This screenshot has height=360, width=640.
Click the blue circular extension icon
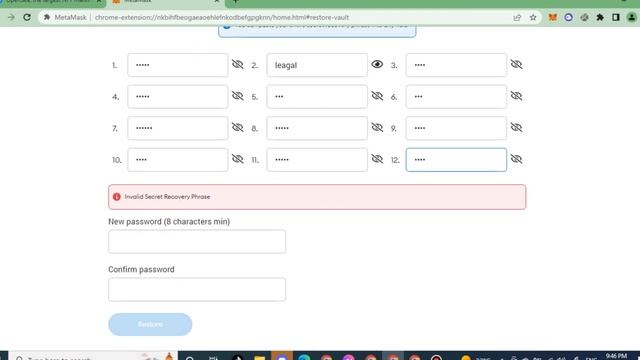tap(569, 17)
